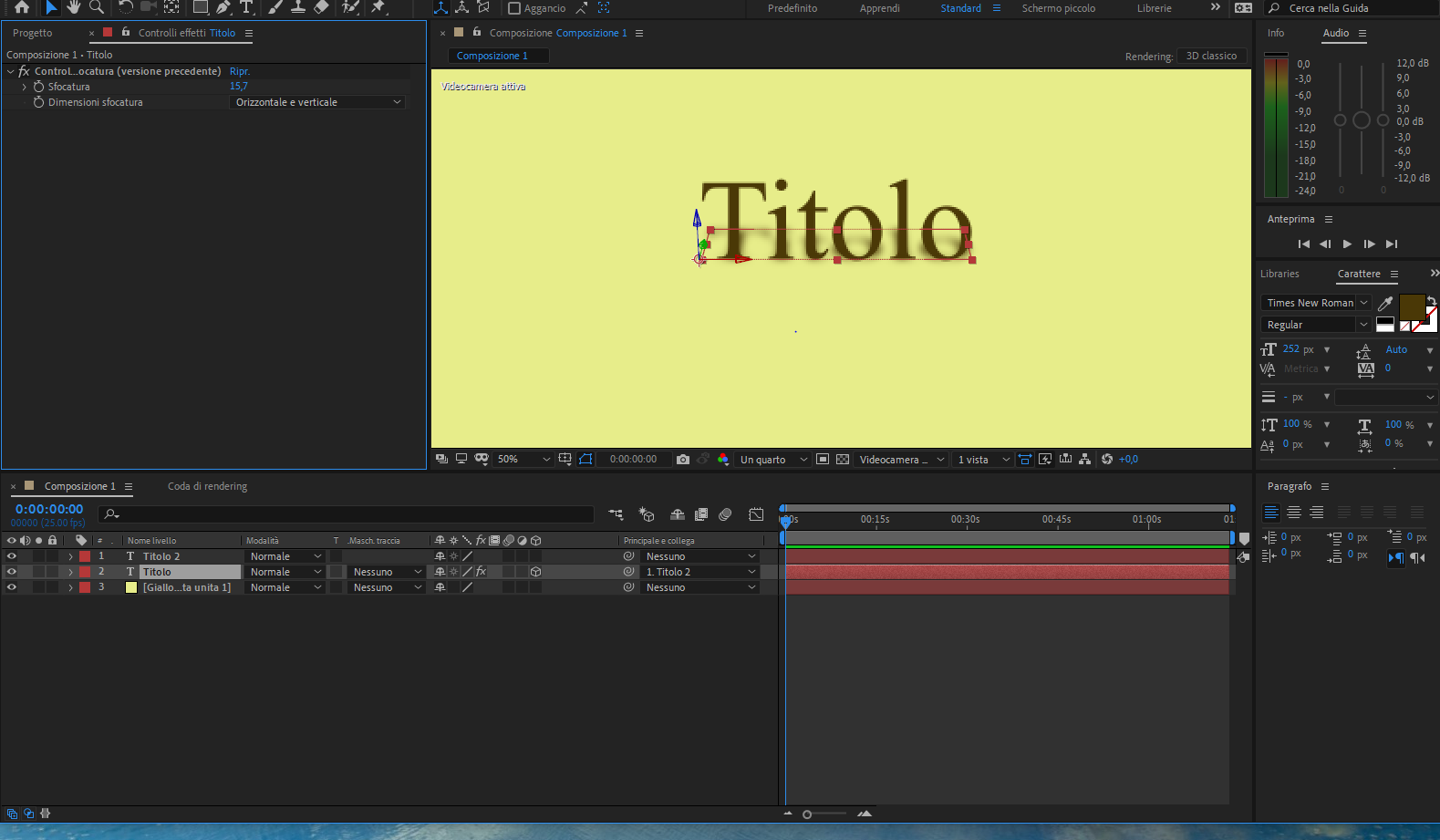This screenshot has width=1440, height=840.
Task: Pick color with Character eyedropper
Action: [1385, 303]
